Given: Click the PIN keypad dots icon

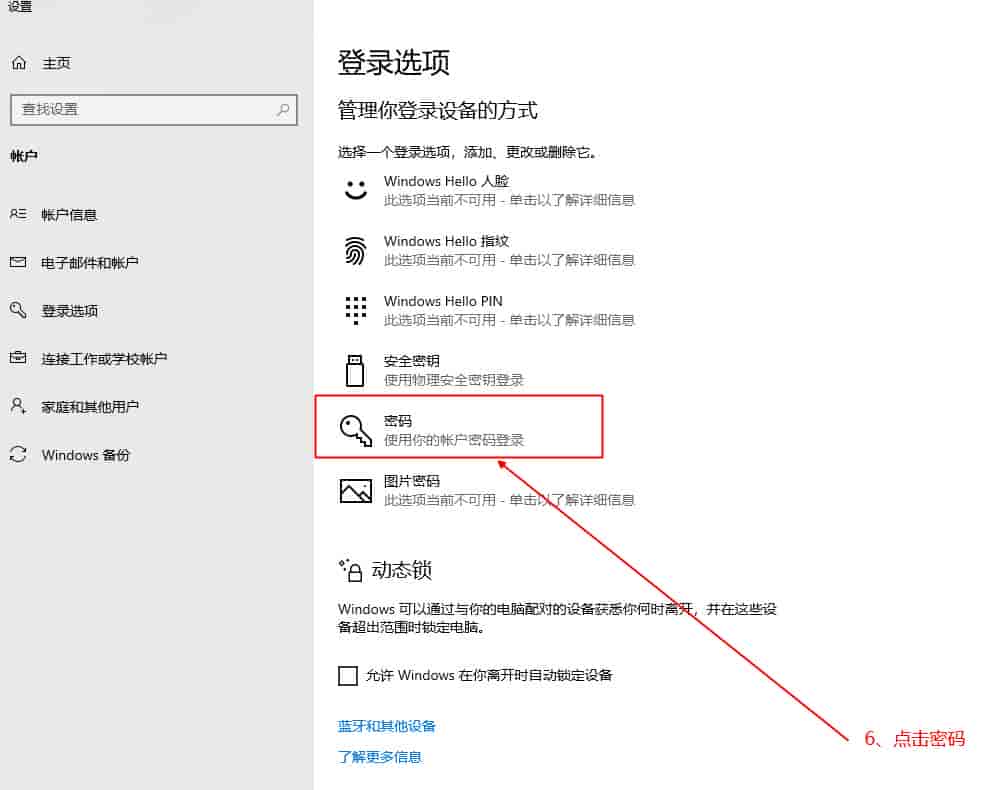Looking at the screenshot, I should coord(356,310).
